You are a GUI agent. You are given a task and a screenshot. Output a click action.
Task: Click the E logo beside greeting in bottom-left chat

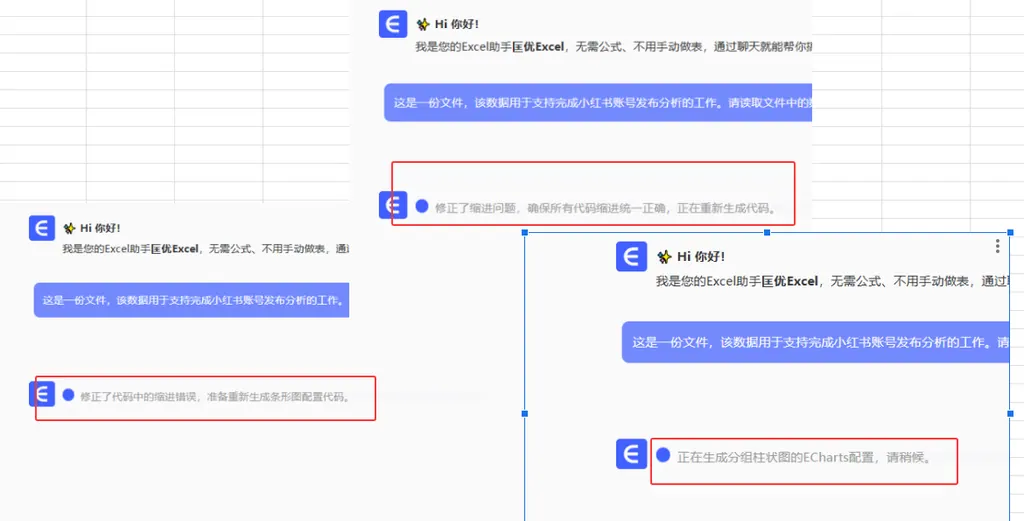pos(42,228)
